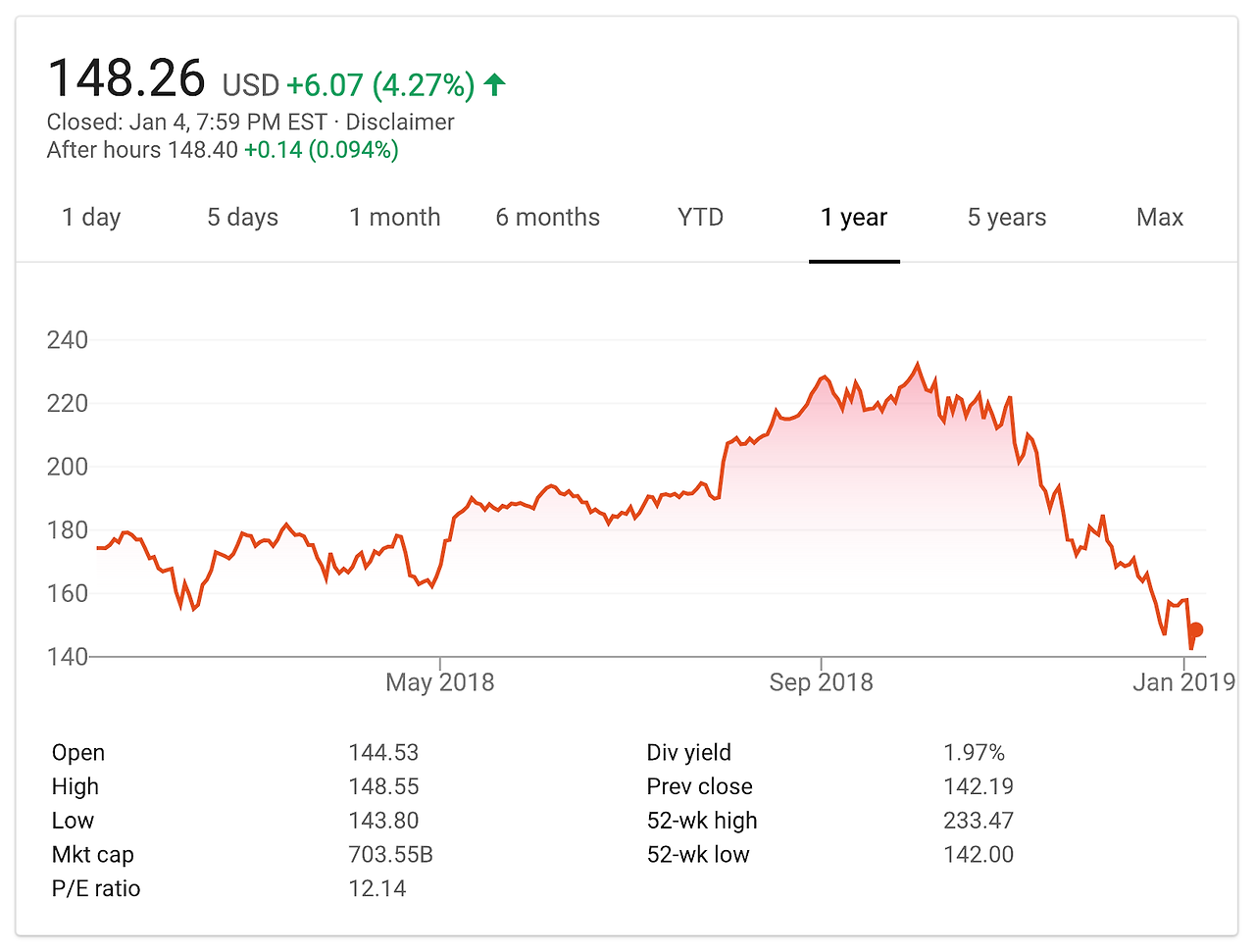Show the YTD chart range
Viewport: 1255px width, 952px height.
pos(701,218)
